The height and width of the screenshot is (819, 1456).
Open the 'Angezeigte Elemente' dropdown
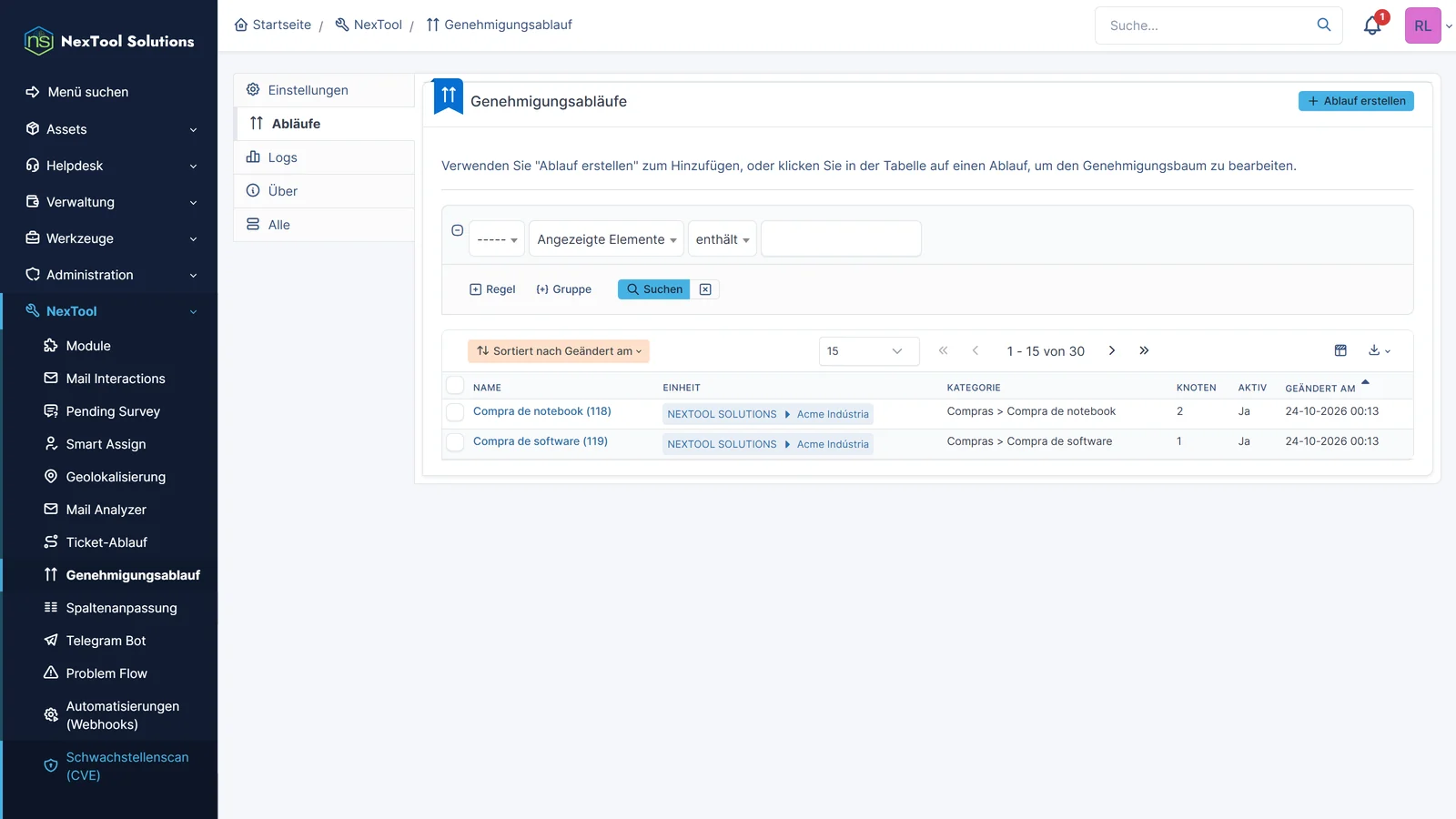point(606,239)
